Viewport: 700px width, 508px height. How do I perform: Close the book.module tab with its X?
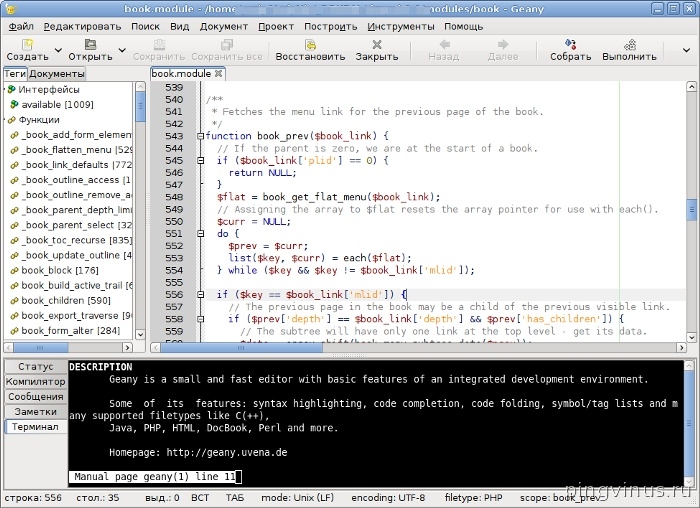click(219, 74)
